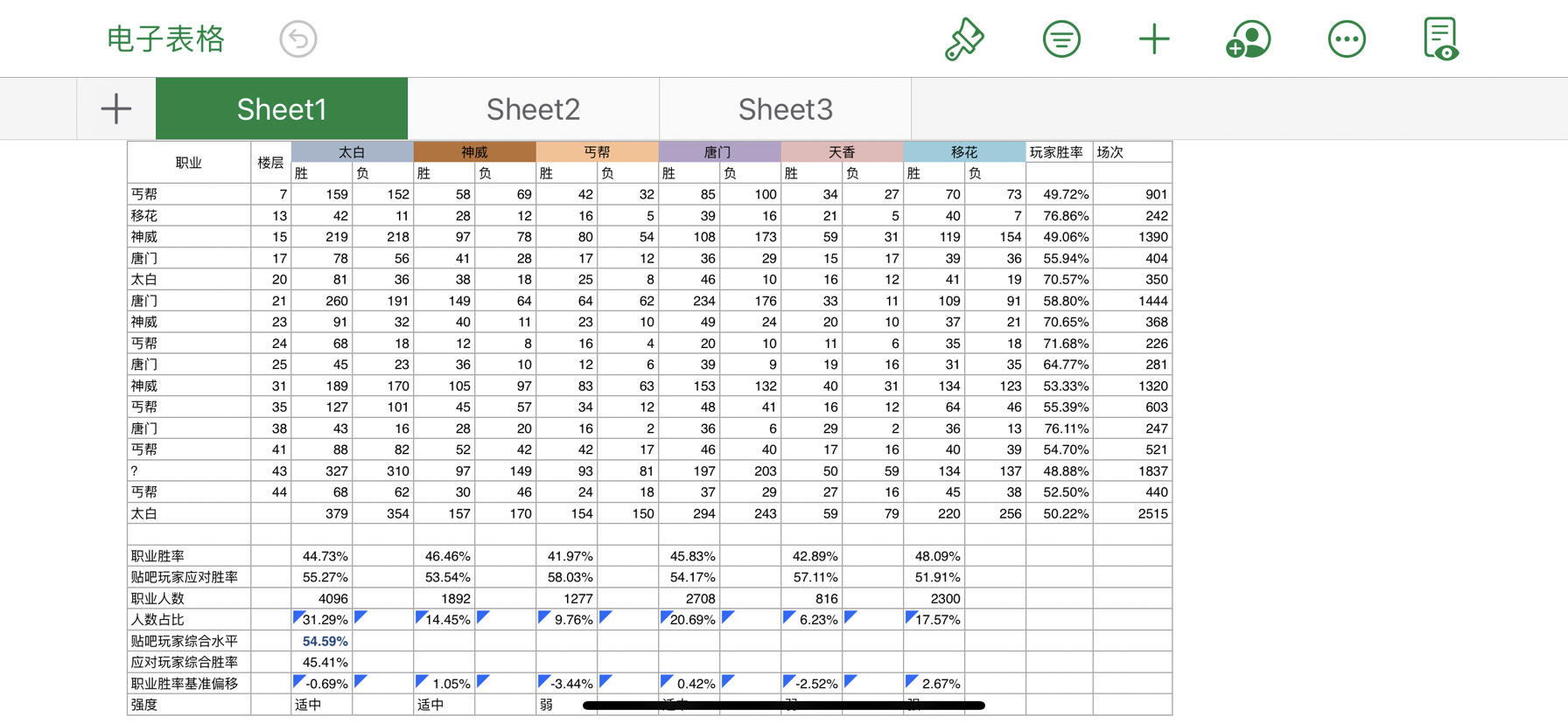1568x724 pixels.
Task: Select the 玩家胜率 column header cell
Action: click(1060, 152)
